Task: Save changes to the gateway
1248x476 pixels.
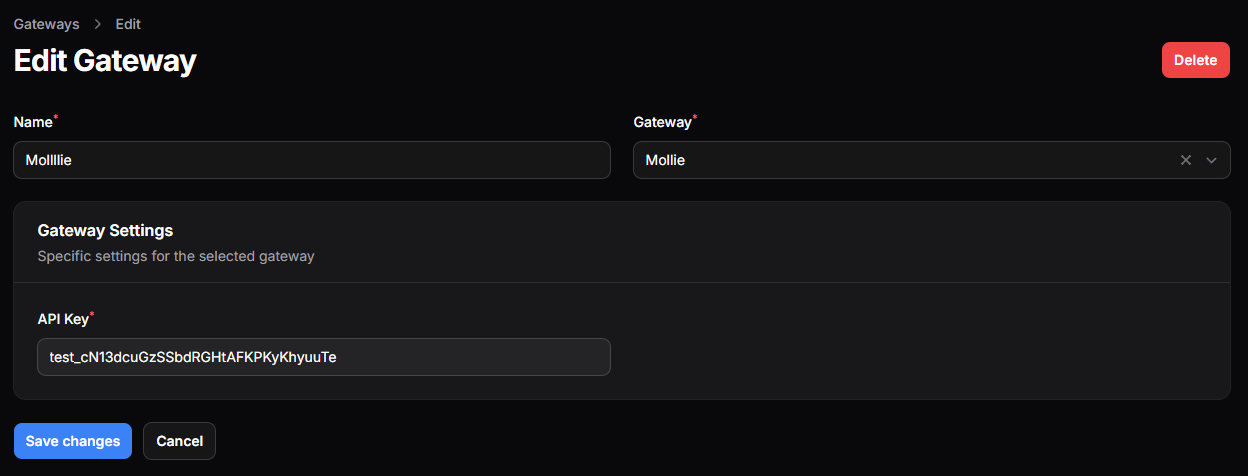Action: coord(72,441)
